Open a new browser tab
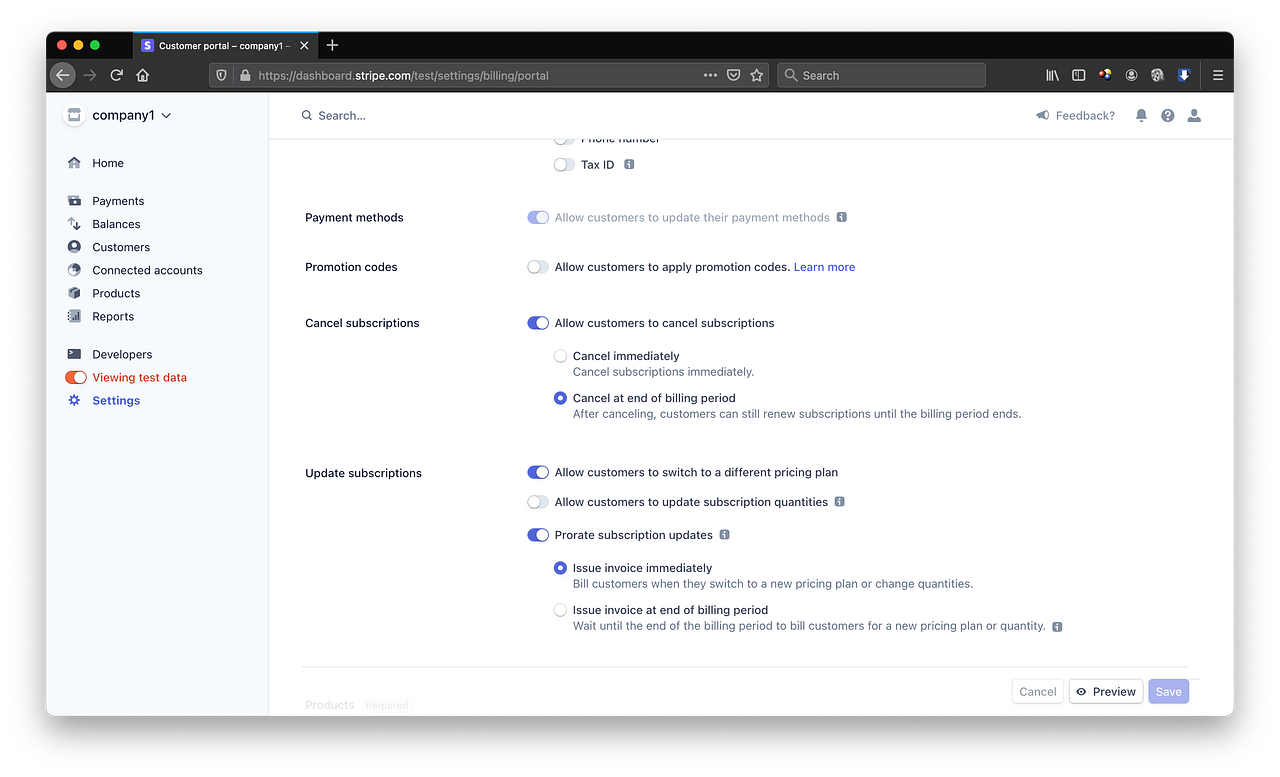Viewport: 1280px width, 777px height. coord(332,45)
